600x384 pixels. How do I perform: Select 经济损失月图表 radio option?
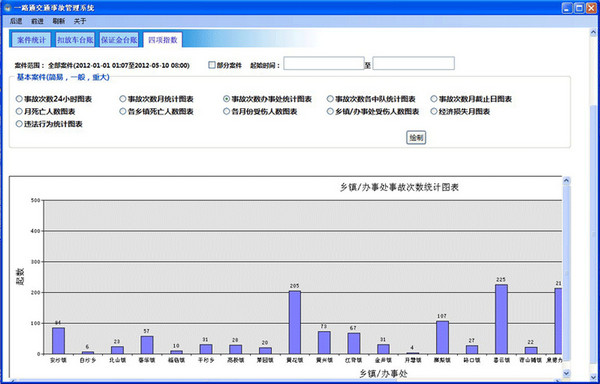434,112
